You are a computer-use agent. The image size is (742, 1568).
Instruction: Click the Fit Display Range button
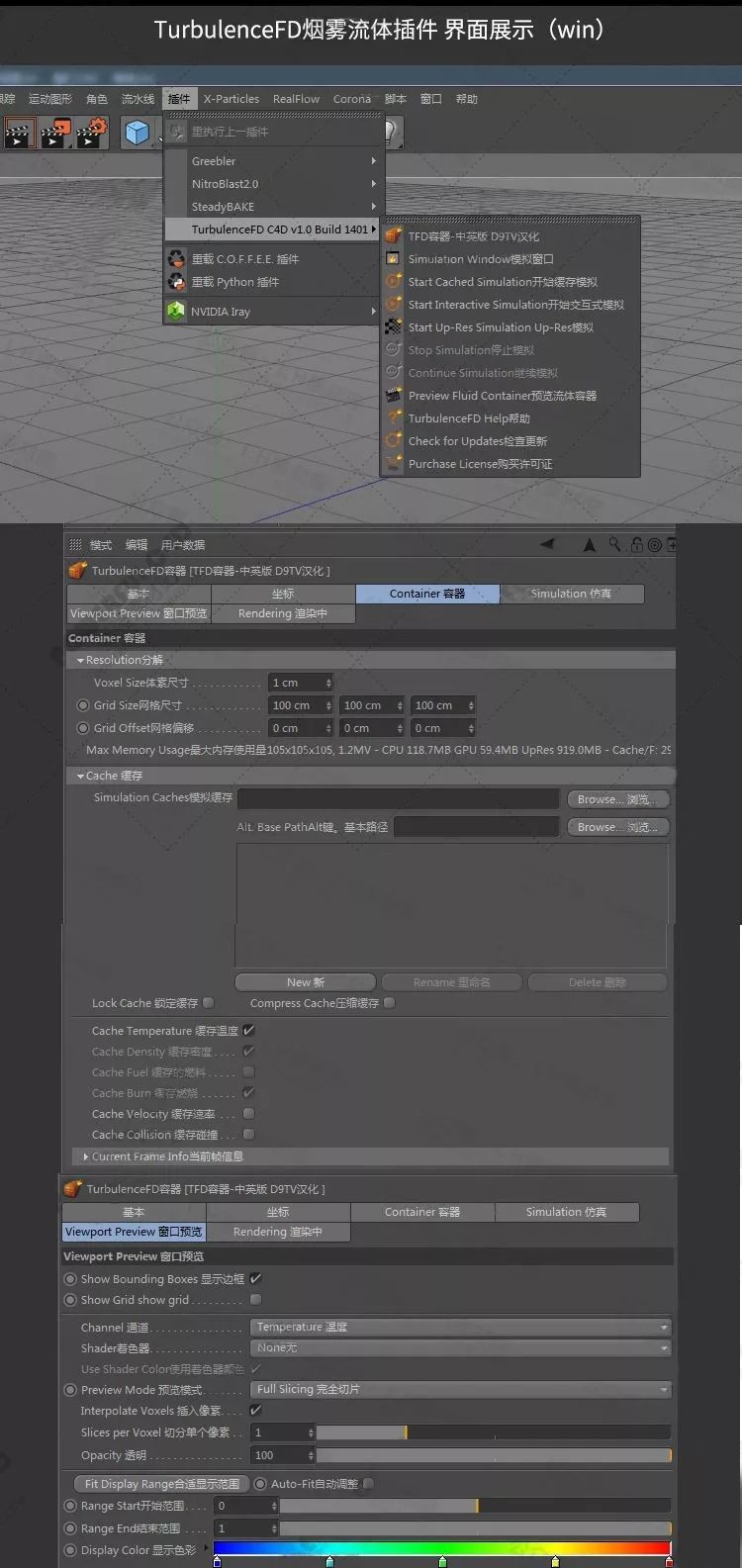pos(161,1484)
